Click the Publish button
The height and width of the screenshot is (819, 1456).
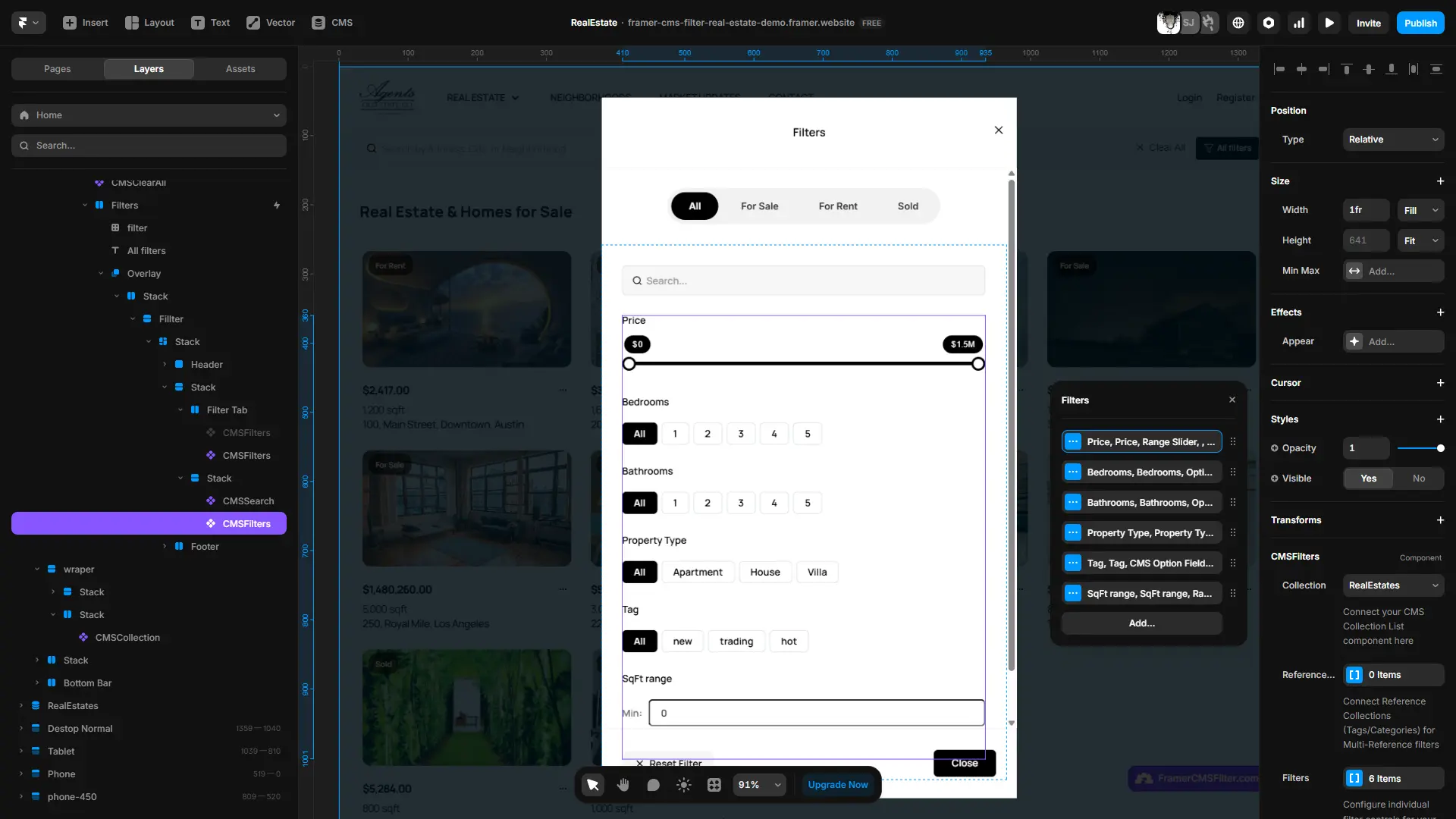(1420, 23)
